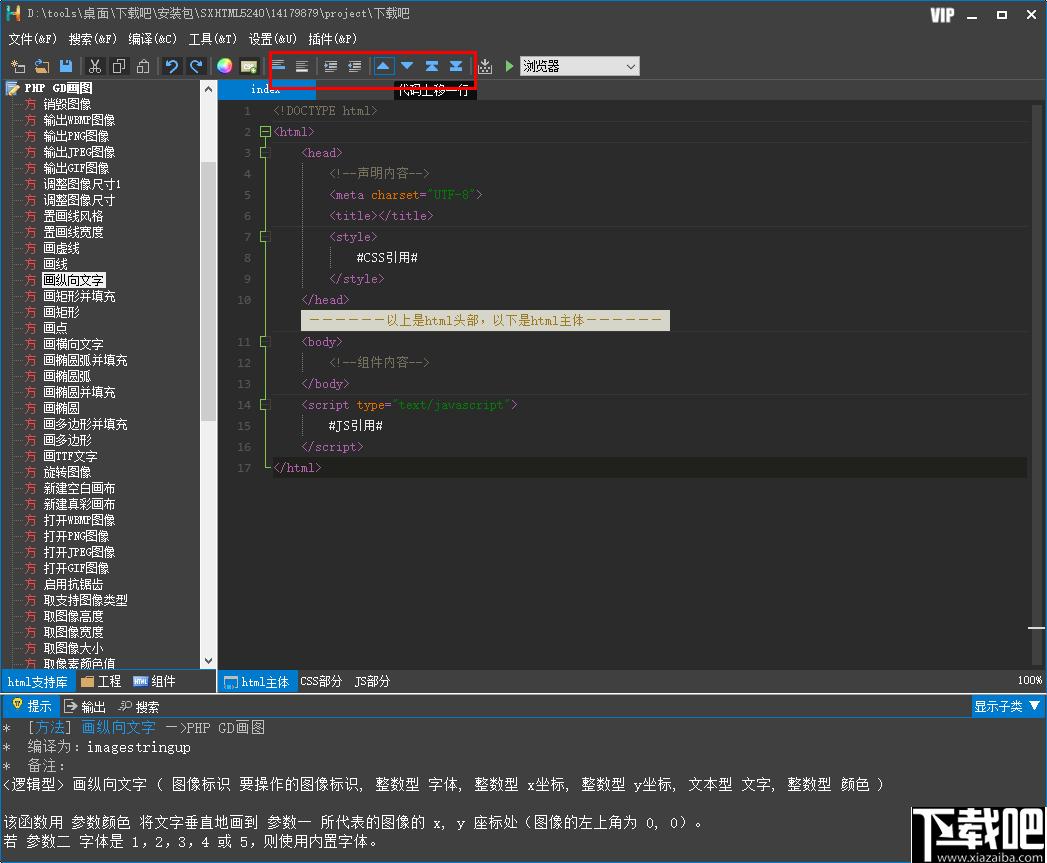The image size is (1047, 863).
Task: Select the 提示 output tab
Action: click(31, 706)
